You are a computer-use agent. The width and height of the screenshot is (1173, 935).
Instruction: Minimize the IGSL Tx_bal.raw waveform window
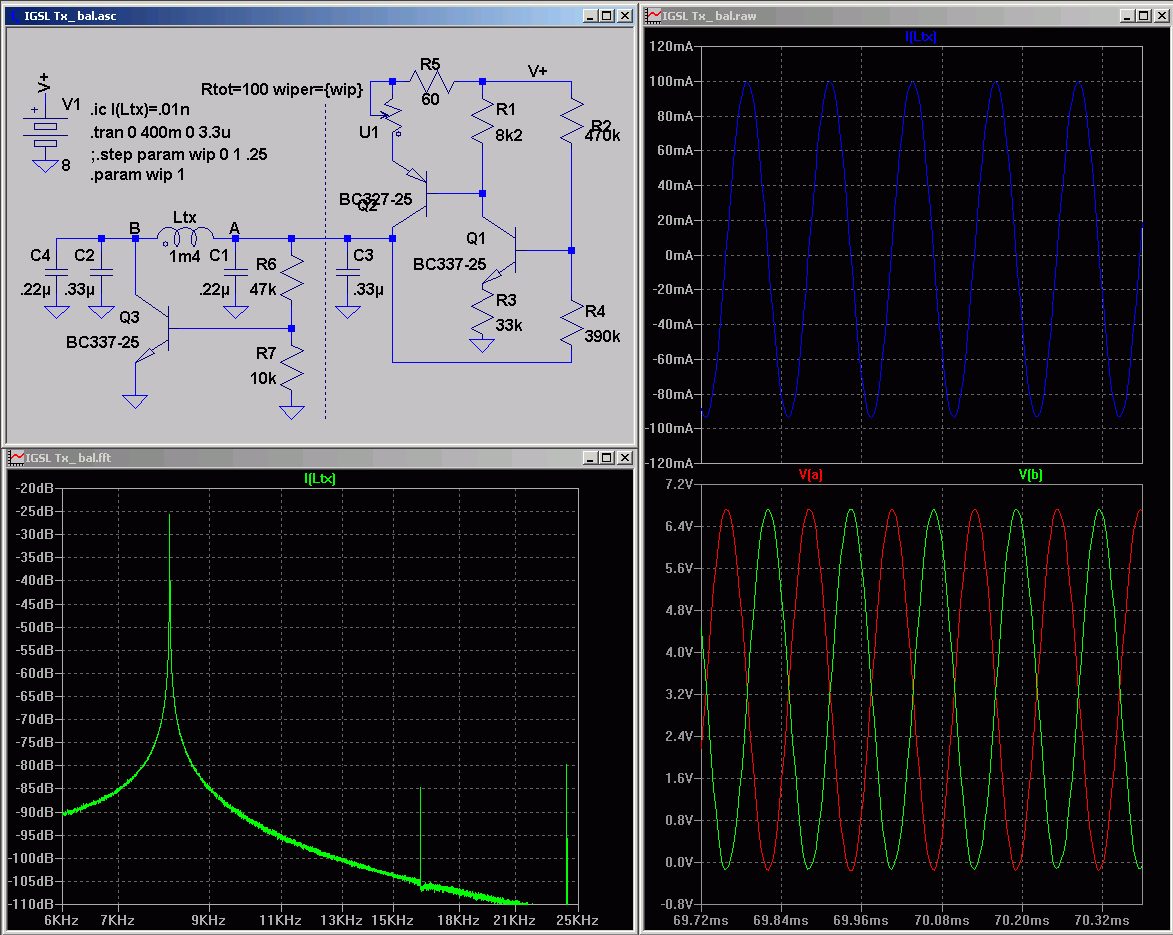(1126, 16)
